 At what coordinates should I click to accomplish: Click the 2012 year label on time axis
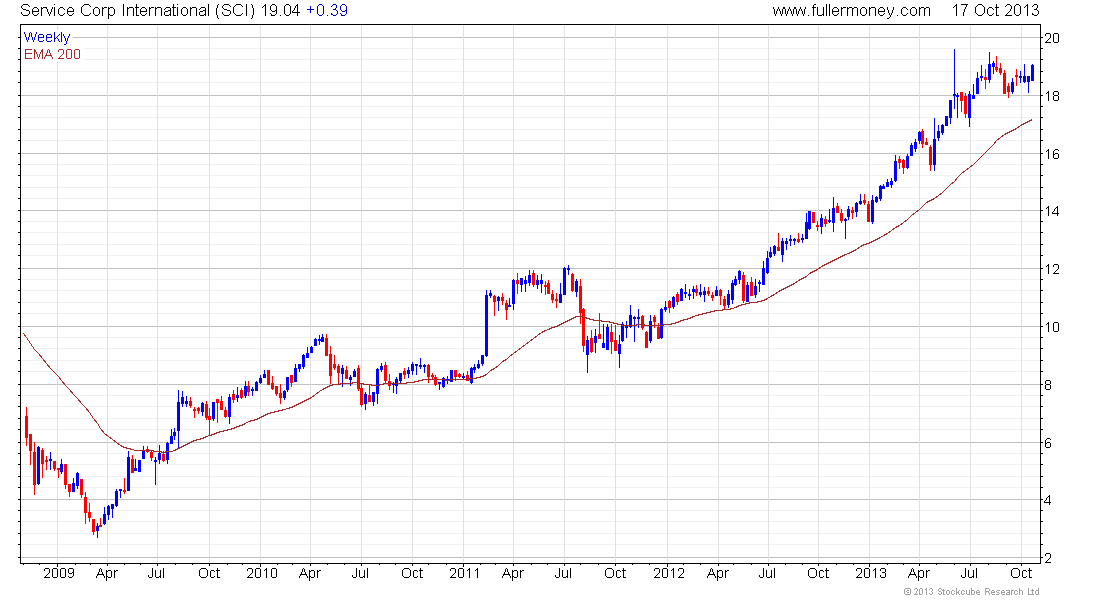[x=669, y=573]
